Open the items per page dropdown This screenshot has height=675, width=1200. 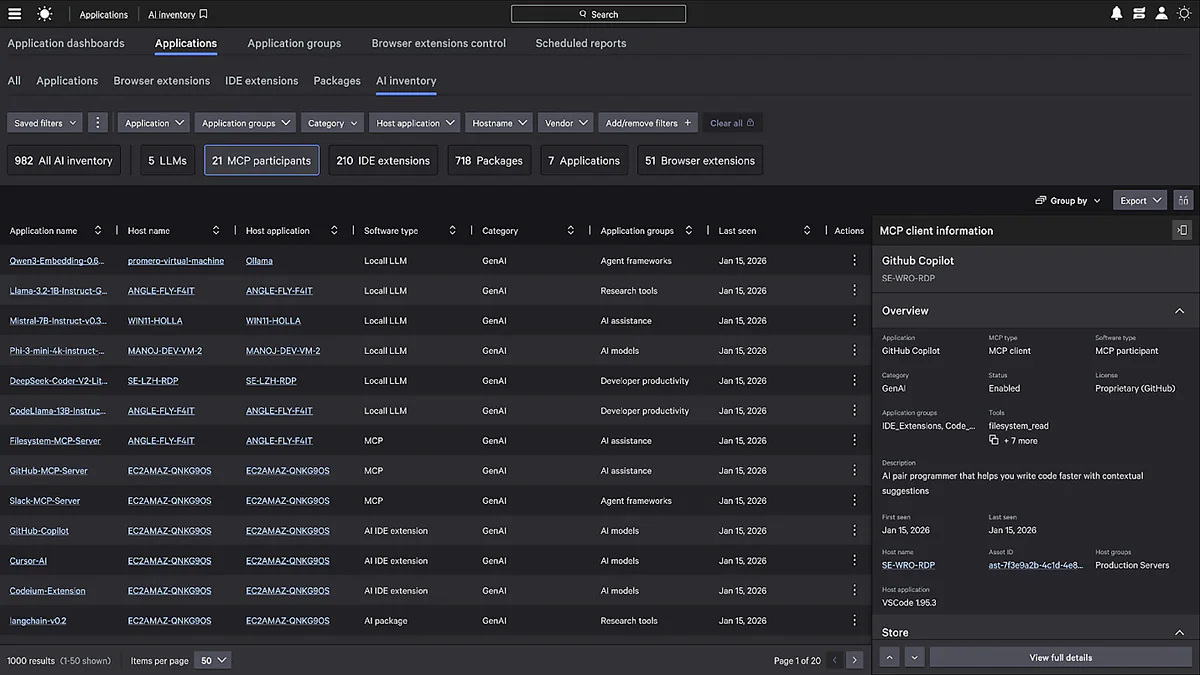(x=212, y=660)
